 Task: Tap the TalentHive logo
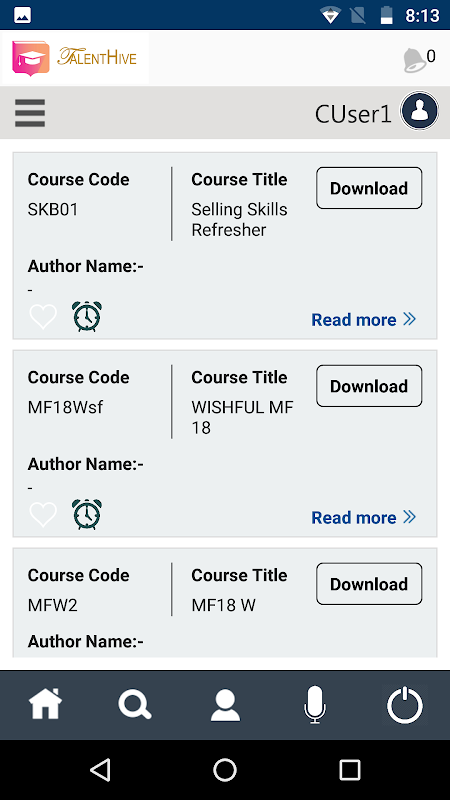(x=76, y=58)
